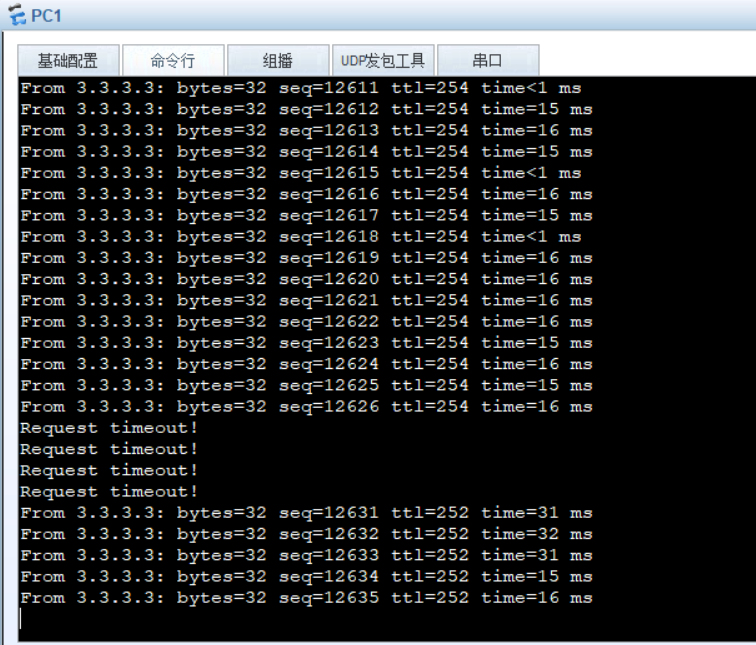Click the ping reply line seq=12611
The image size is (756, 645).
301,88
